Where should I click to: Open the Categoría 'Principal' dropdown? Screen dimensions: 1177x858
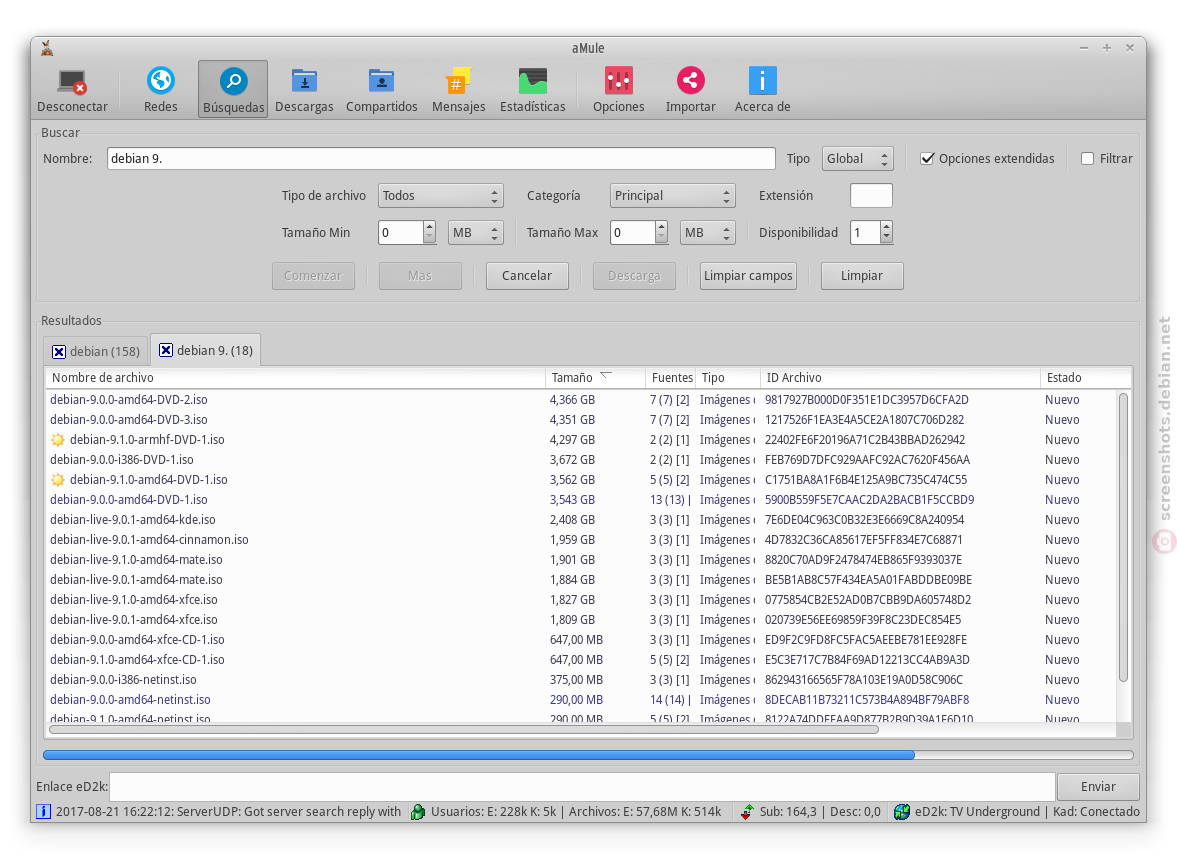click(x=673, y=196)
